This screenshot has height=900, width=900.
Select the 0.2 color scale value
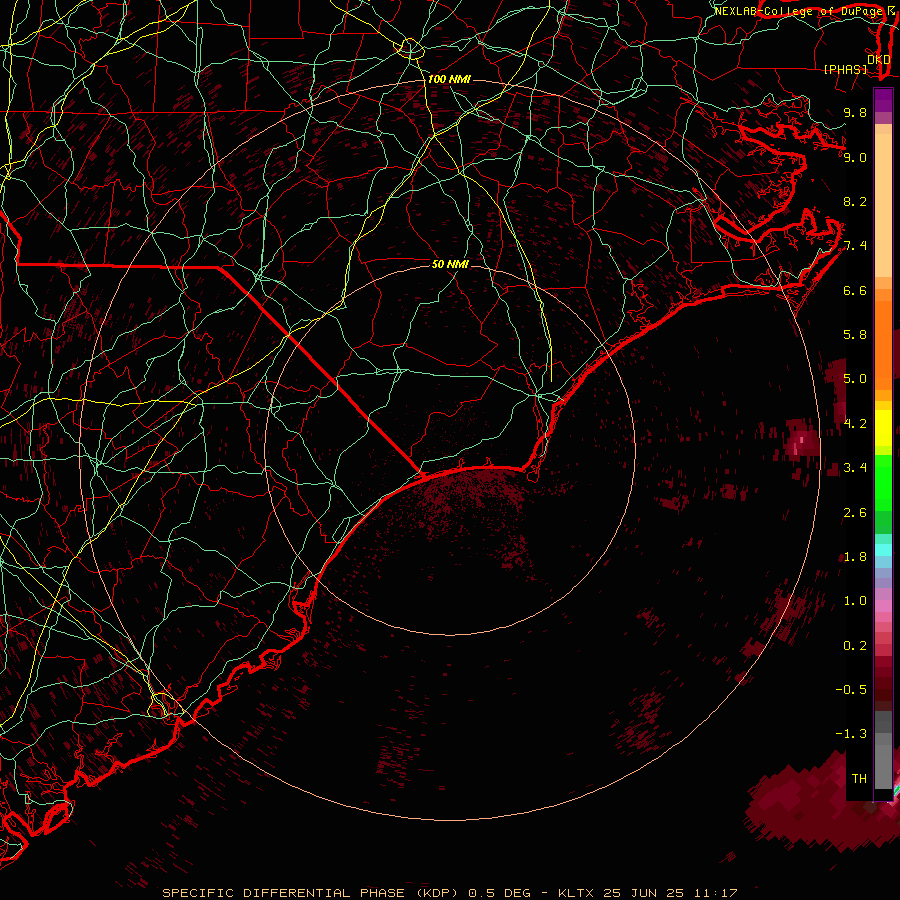pos(855,646)
